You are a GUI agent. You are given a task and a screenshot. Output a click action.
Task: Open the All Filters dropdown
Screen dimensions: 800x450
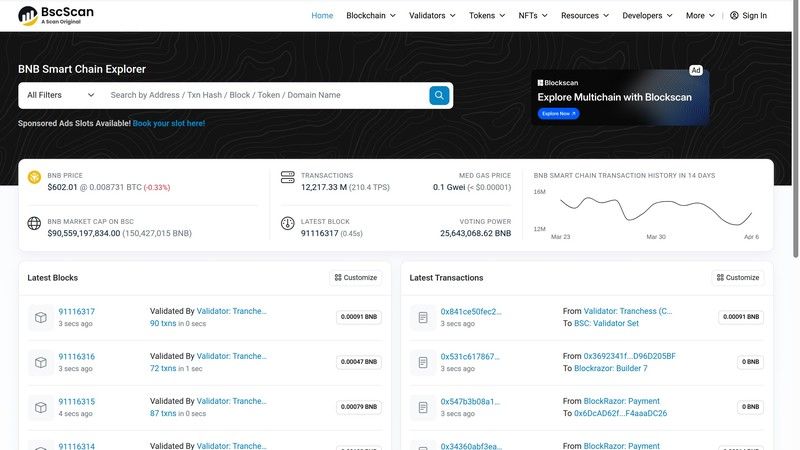pos(60,95)
